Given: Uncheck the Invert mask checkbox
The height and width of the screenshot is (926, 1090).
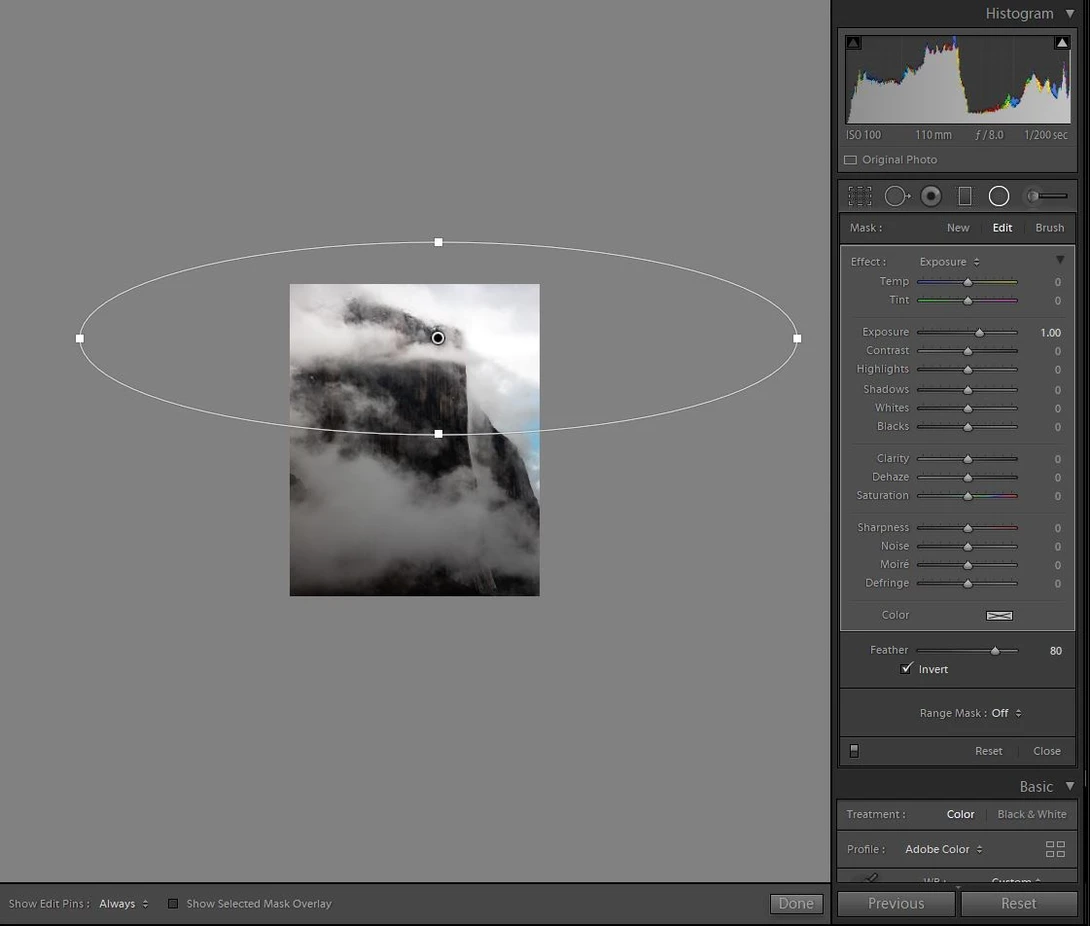Looking at the screenshot, I should point(906,669).
